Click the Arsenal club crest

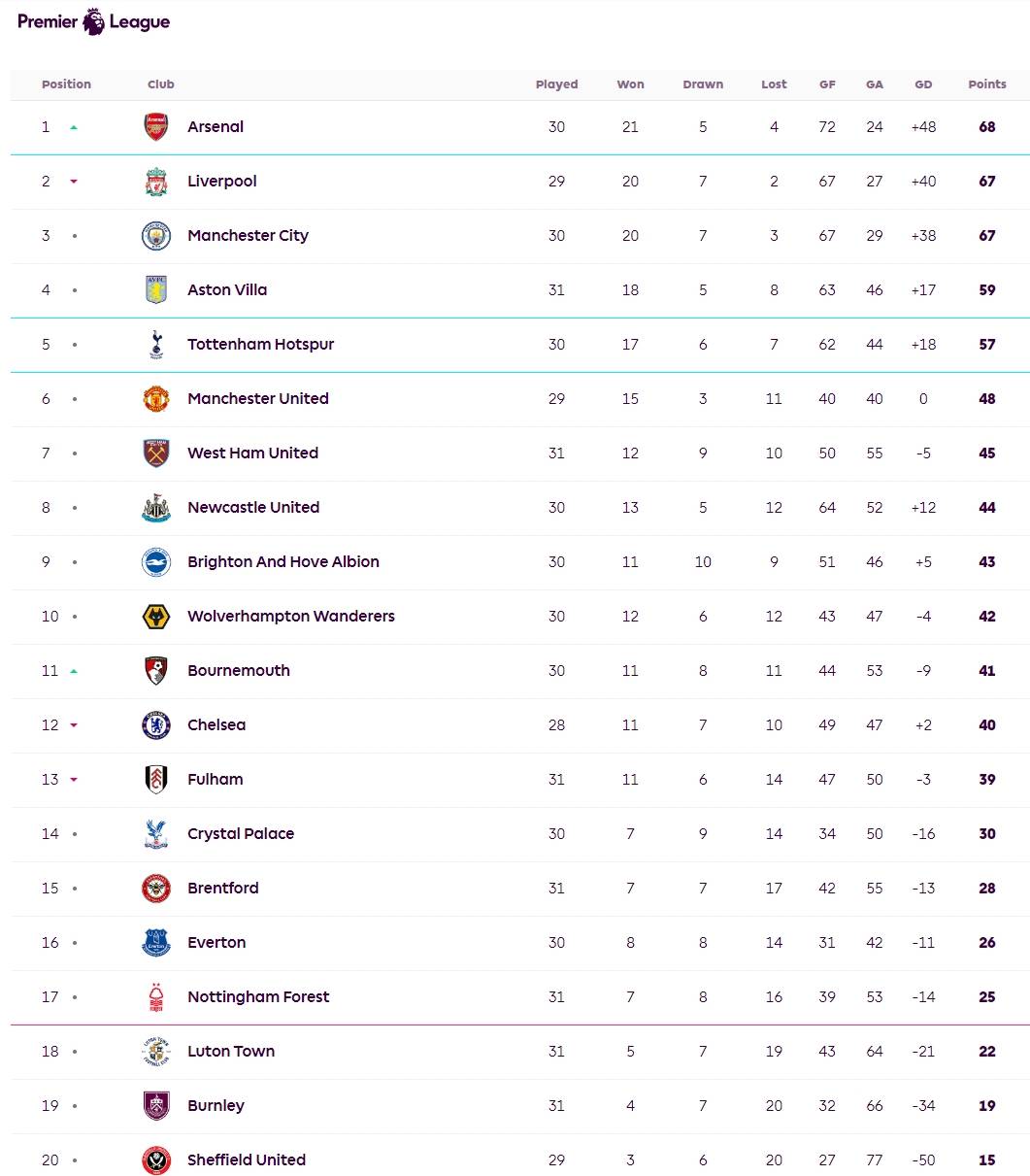point(156,127)
